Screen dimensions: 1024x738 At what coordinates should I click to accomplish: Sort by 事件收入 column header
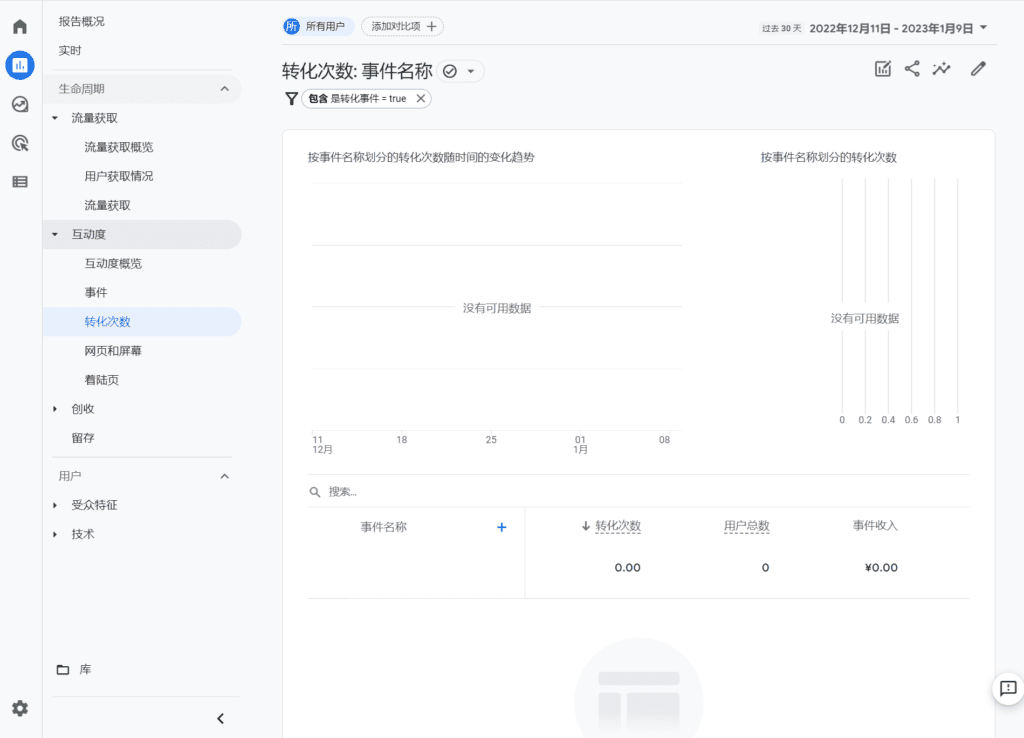coord(875,526)
